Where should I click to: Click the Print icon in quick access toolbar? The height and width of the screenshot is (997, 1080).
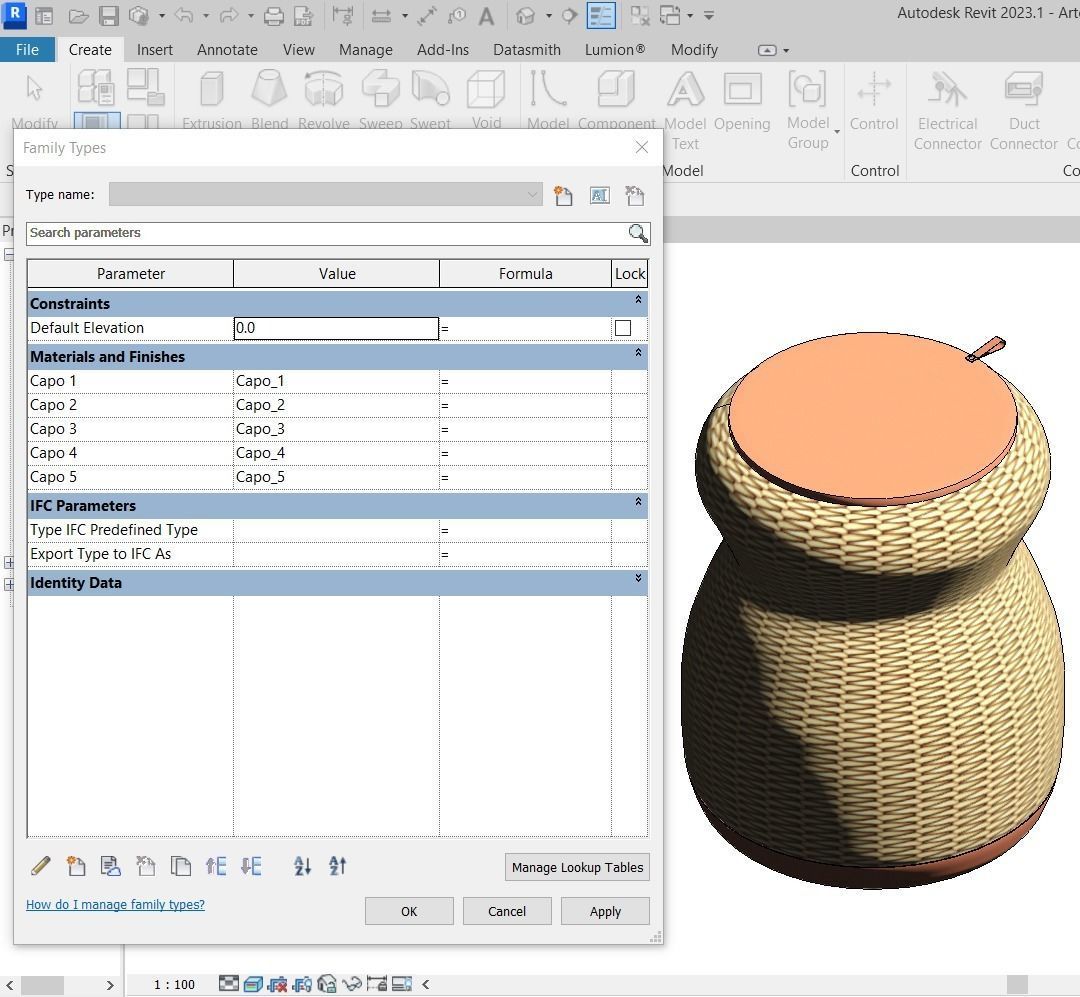pyautogui.click(x=274, y=16)
